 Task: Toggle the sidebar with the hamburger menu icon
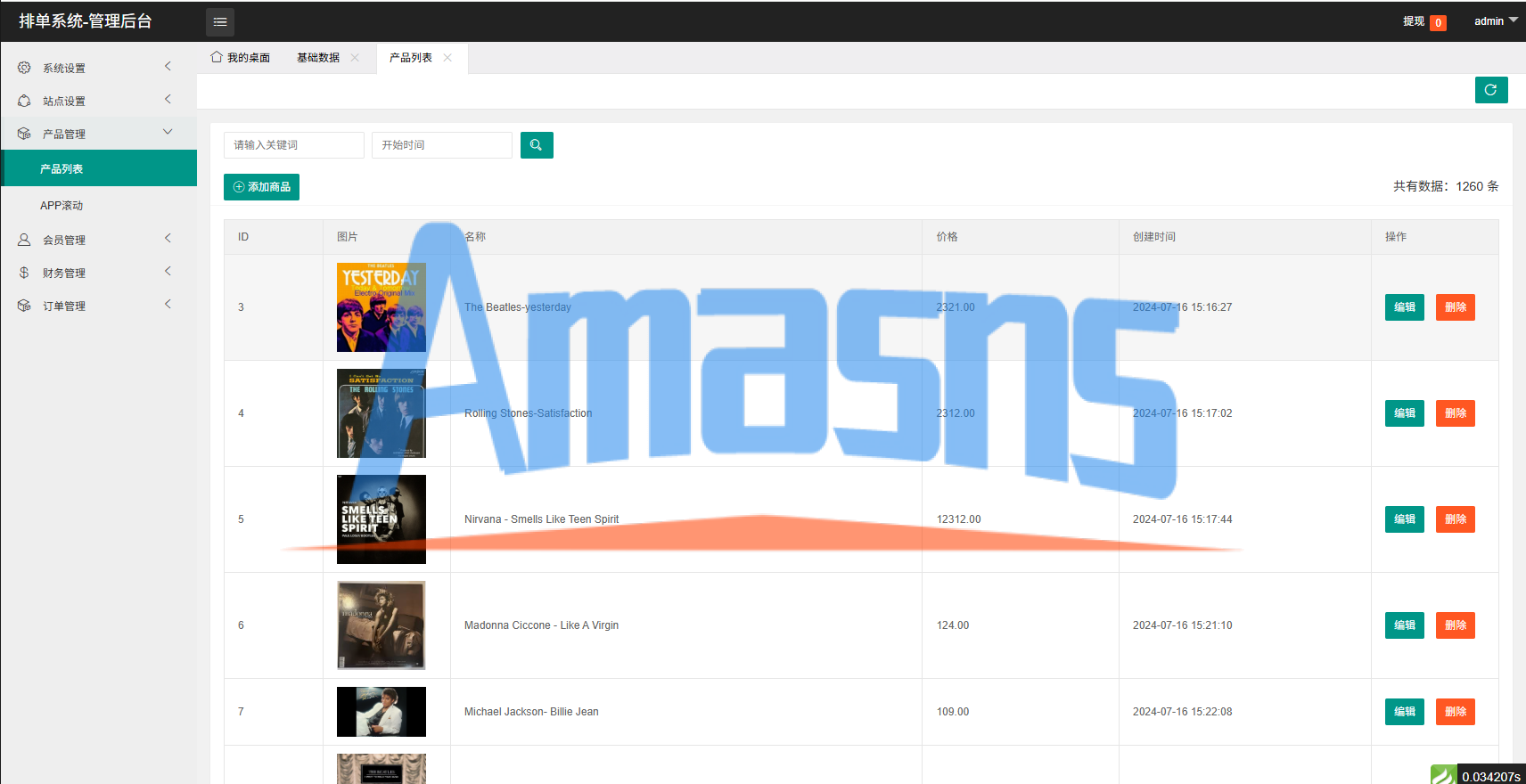tap(220, 21)
